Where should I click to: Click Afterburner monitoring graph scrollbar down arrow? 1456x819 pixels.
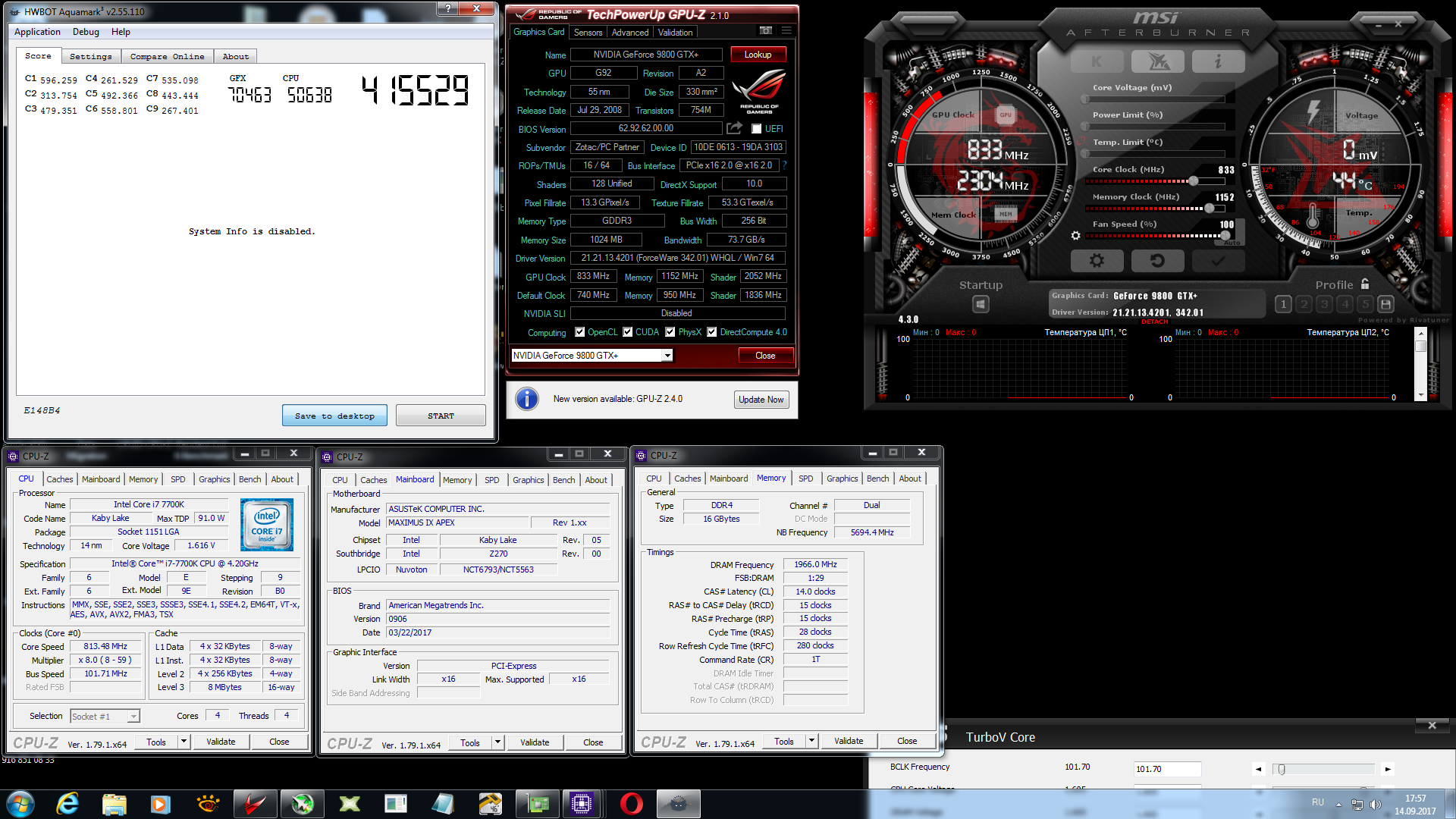(1420, 395)
